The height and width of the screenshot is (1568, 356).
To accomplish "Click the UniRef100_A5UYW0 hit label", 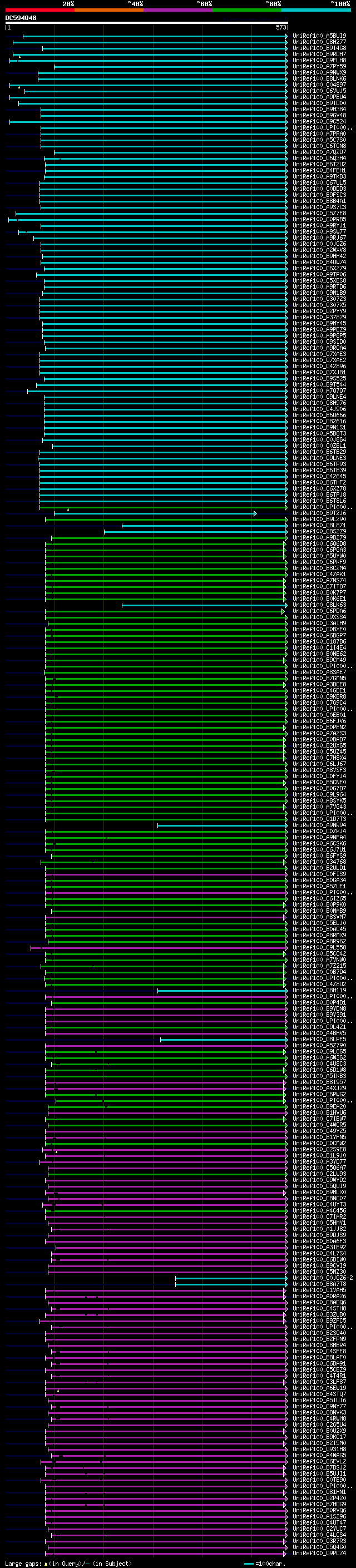I will click(x=319, y=556).
